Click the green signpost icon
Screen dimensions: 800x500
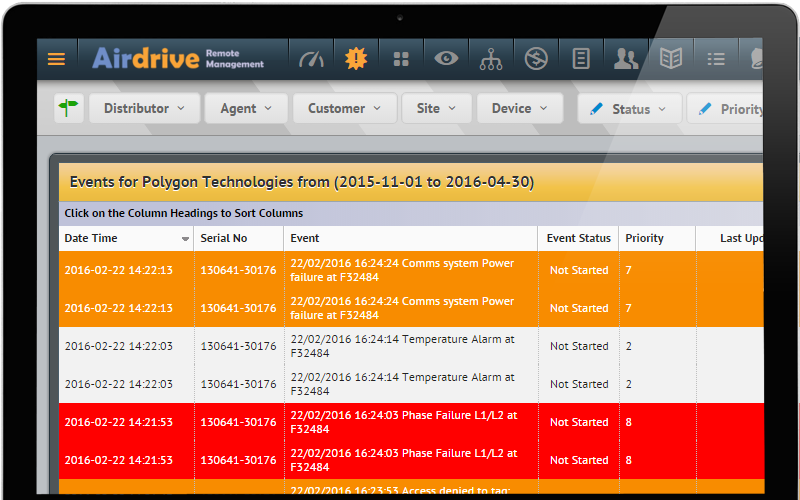point(68,108)
